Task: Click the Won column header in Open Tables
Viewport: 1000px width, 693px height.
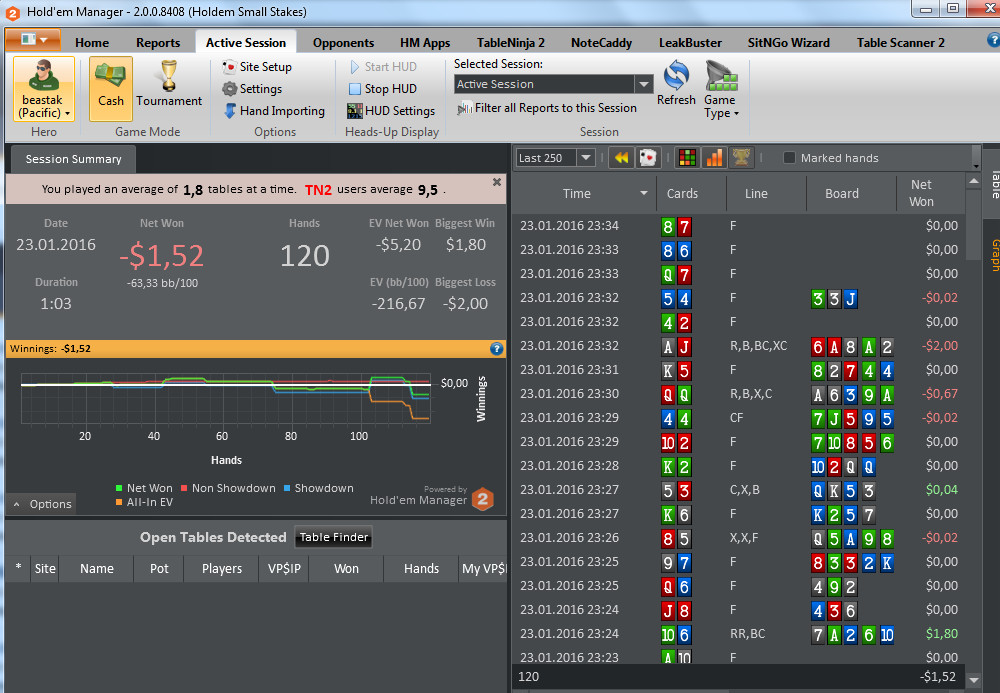Action: [346, 569]
